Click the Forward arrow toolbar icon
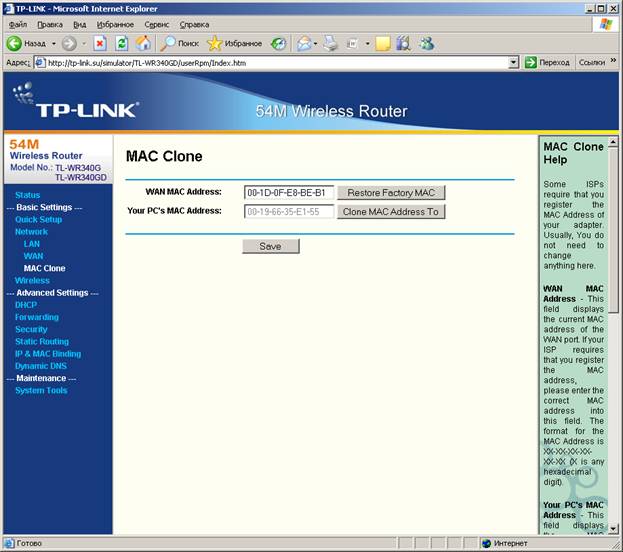Image resolution: width=623 pixels, height=552 pixels. [x=69, y=43]
